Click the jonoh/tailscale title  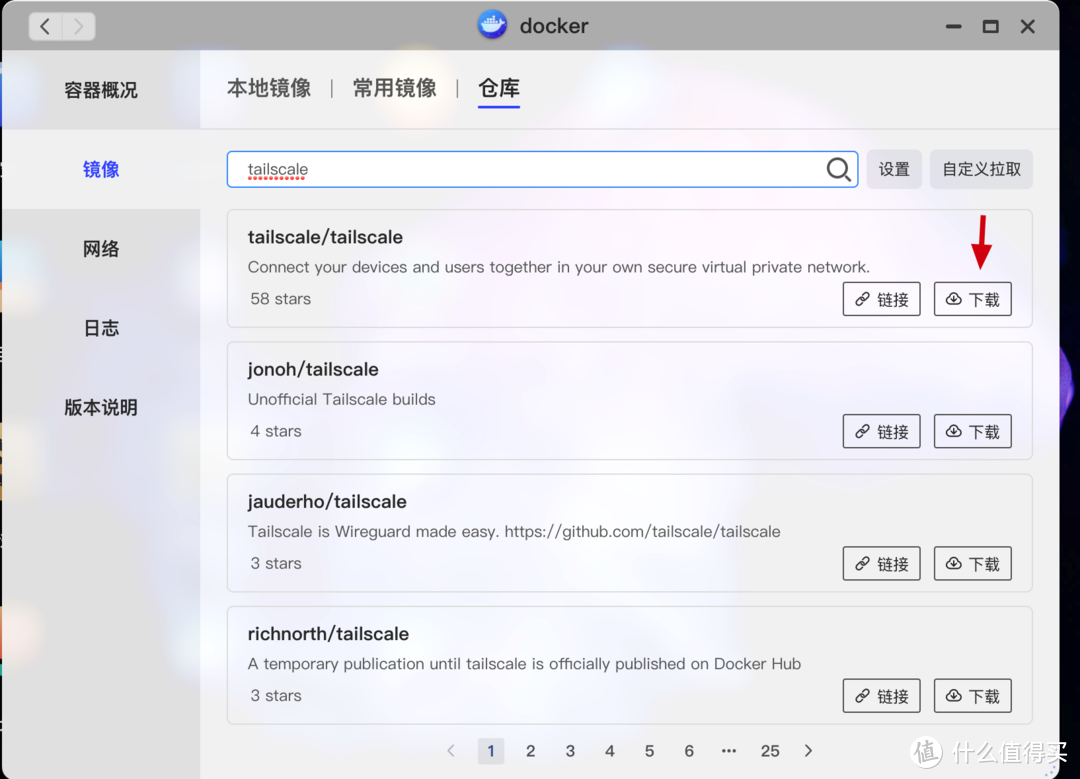pos(313,369)
